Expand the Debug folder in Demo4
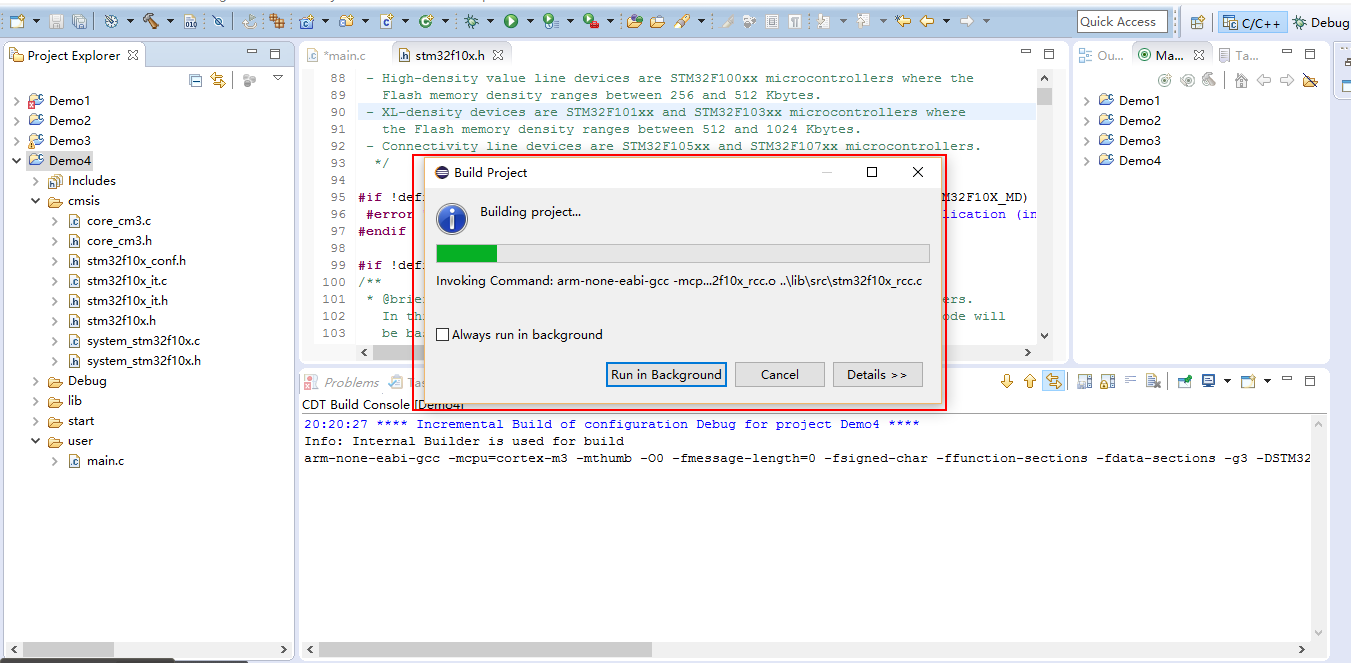This screenshot has width=1351, height=663. pyautogui.click(x=35, y=381)
